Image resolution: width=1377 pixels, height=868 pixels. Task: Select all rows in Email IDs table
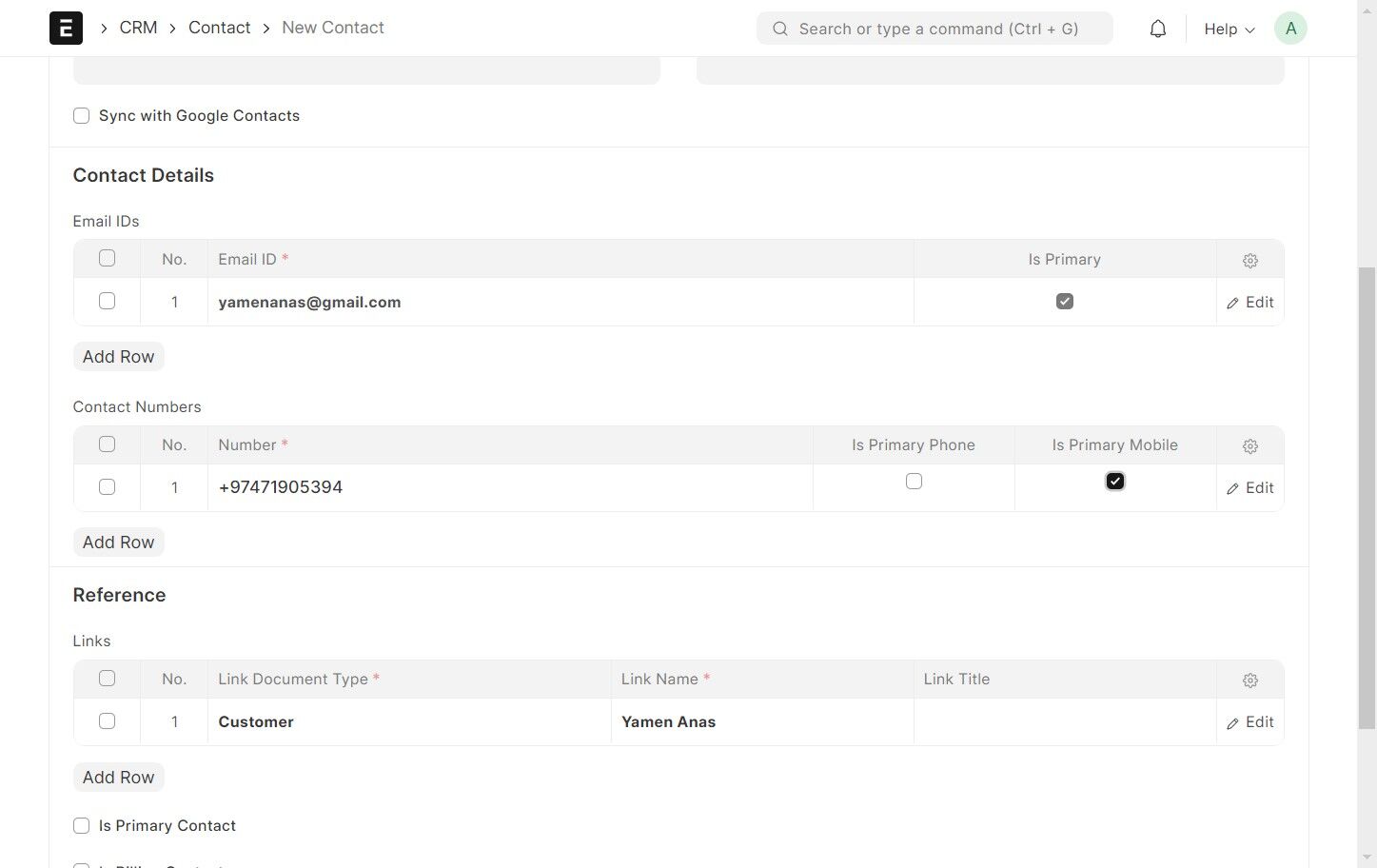click(107, 258)
